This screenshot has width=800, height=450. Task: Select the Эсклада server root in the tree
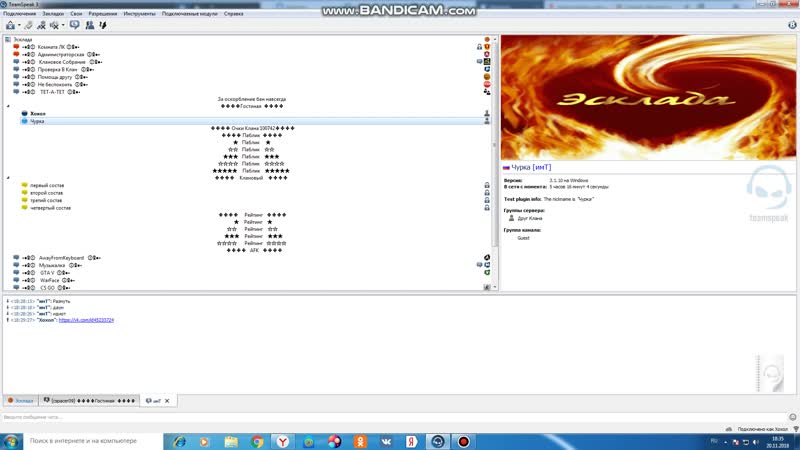coord(23,39)
